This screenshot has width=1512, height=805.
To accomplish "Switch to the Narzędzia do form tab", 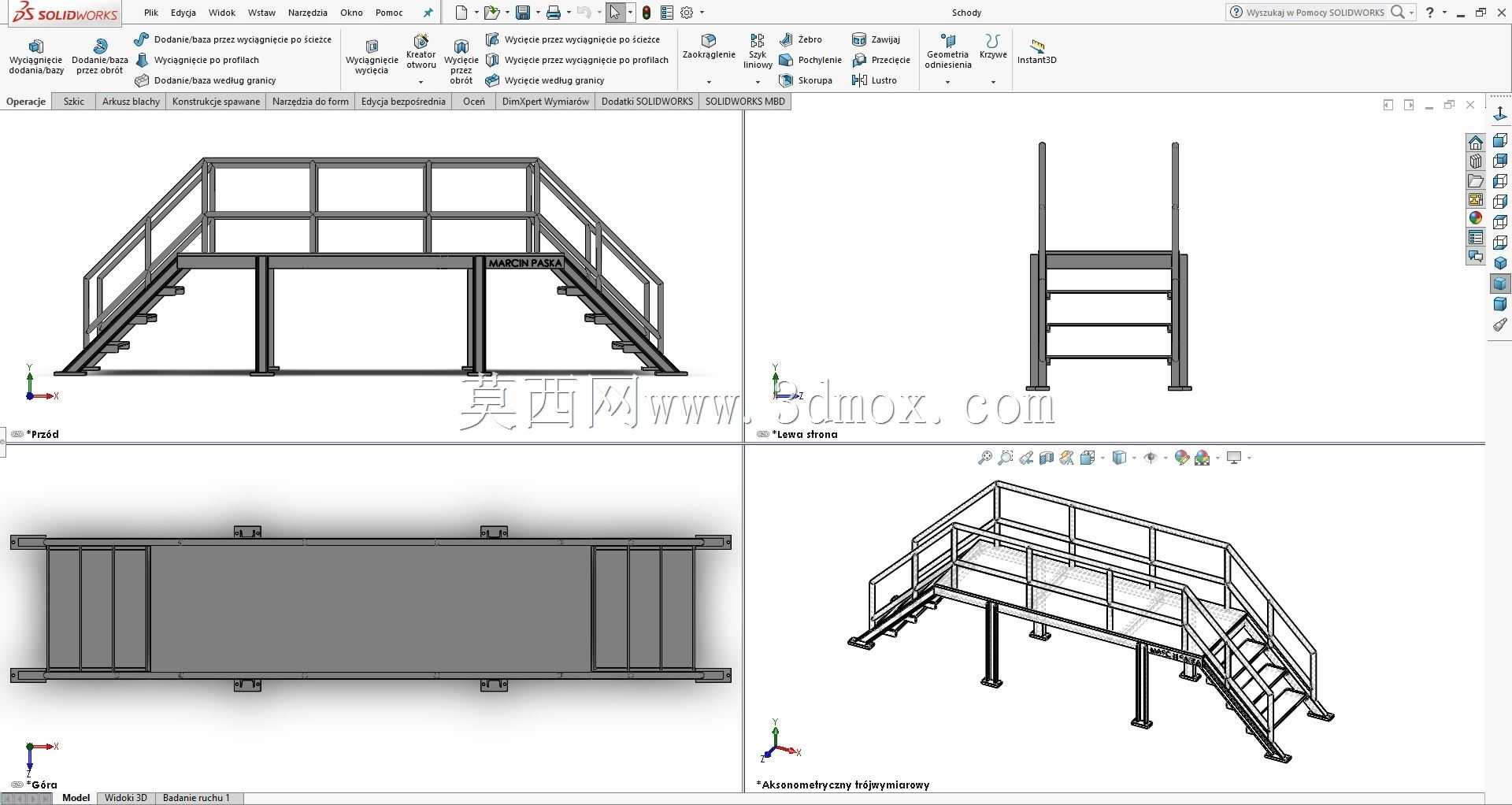I will 310,102.
